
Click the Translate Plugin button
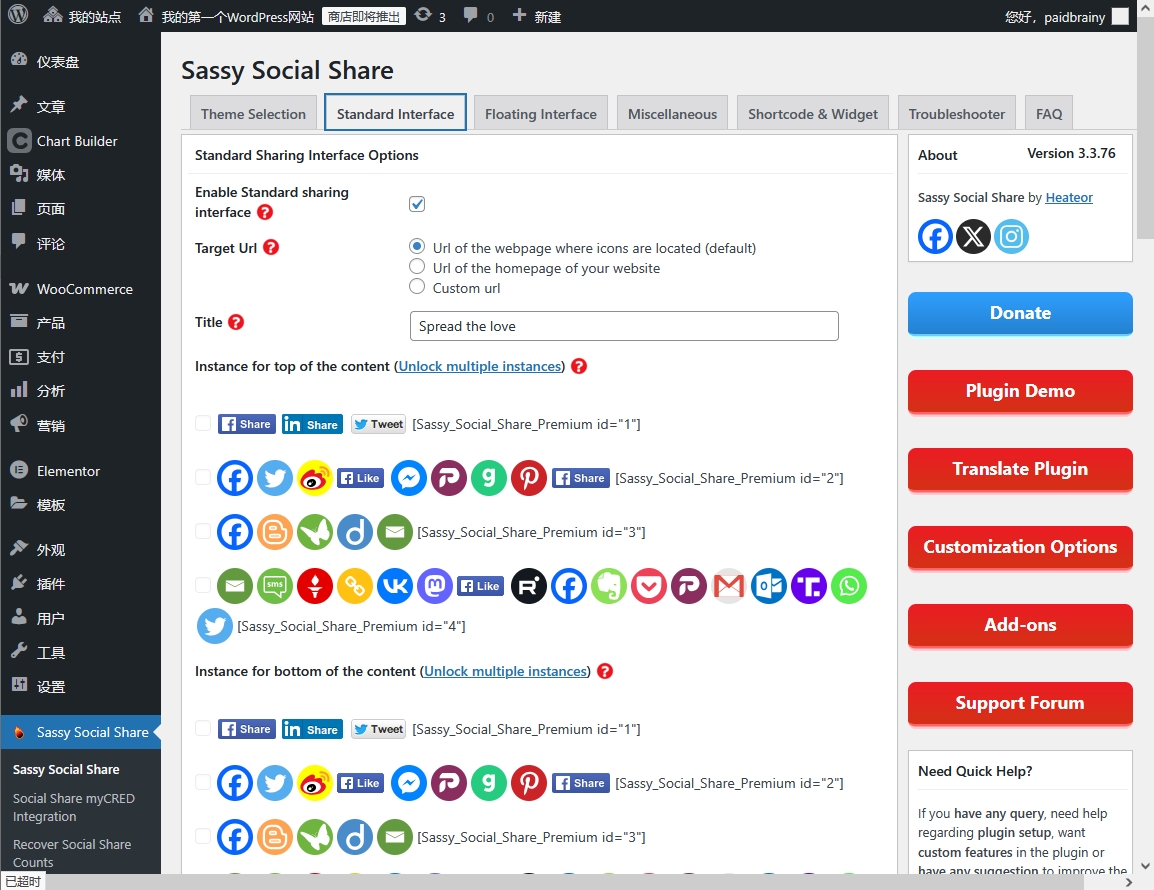click(1020, 469)
